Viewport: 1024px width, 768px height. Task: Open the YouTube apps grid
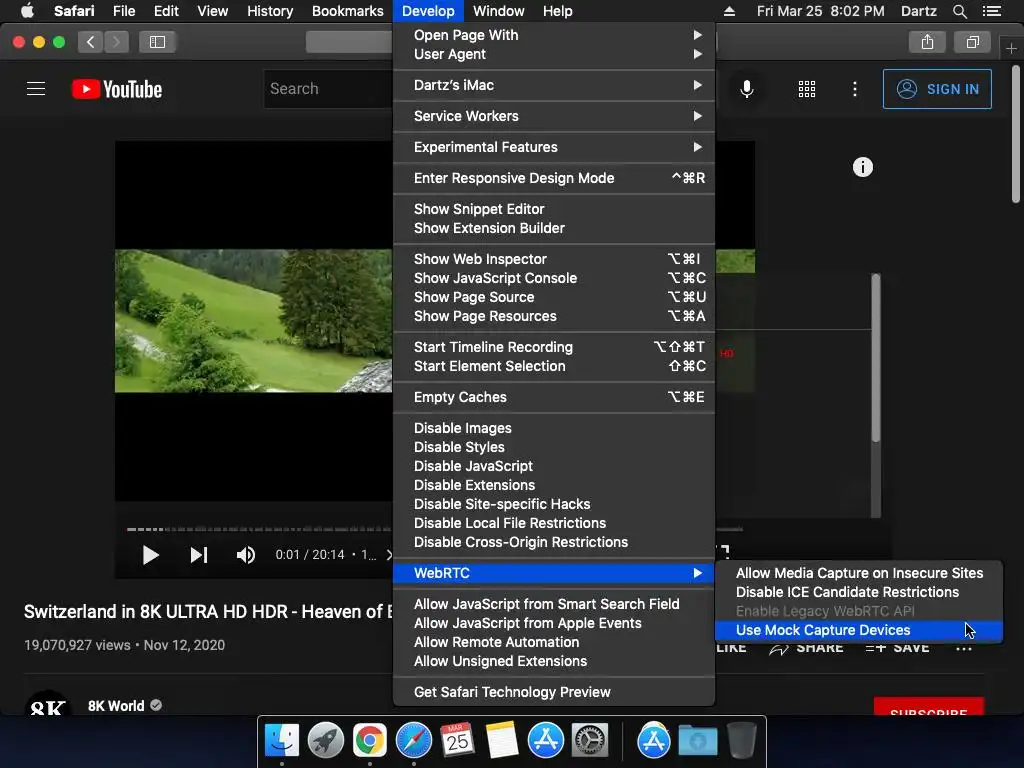point(807,89)
